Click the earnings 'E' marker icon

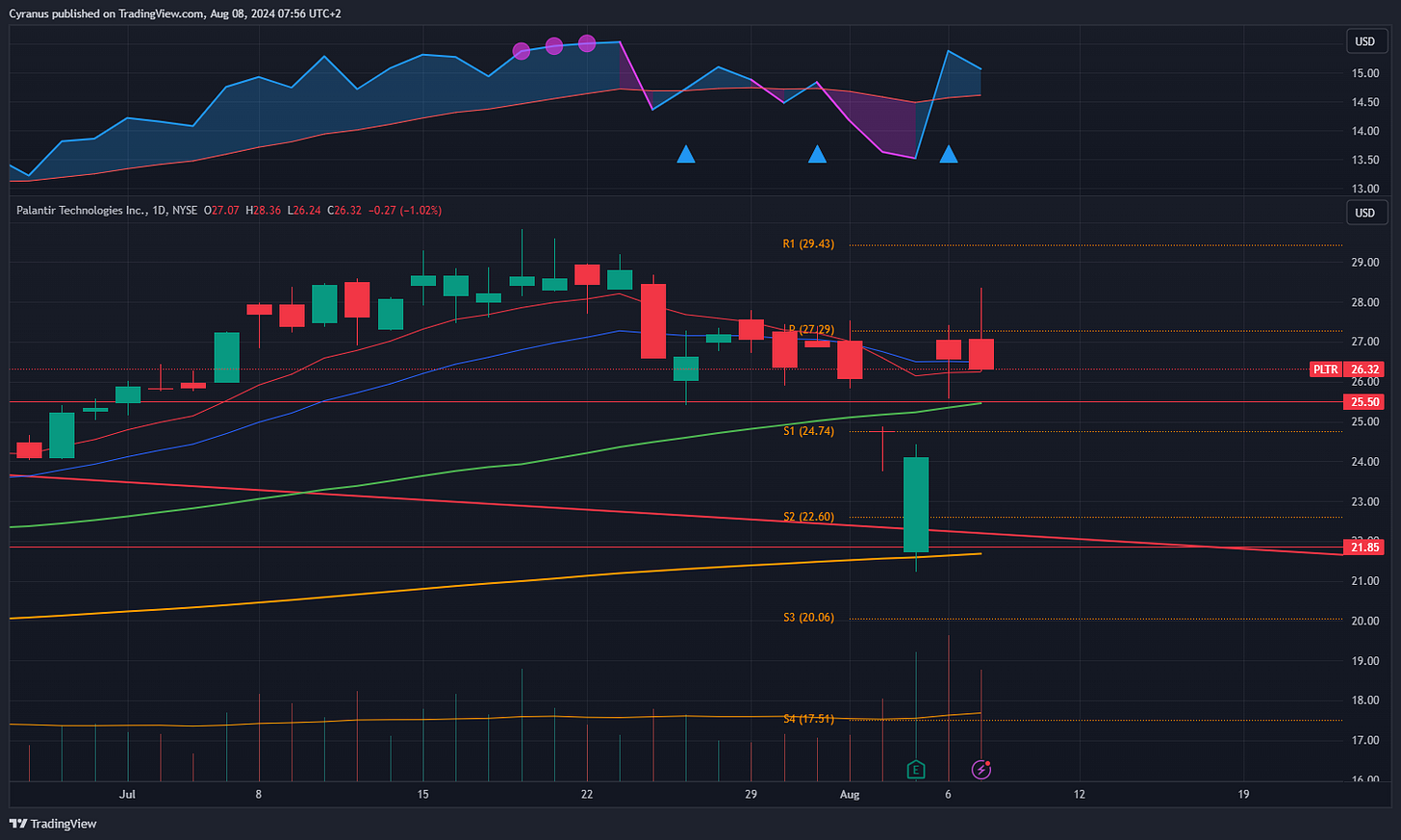pyautogui.click(x=916, y=769)
